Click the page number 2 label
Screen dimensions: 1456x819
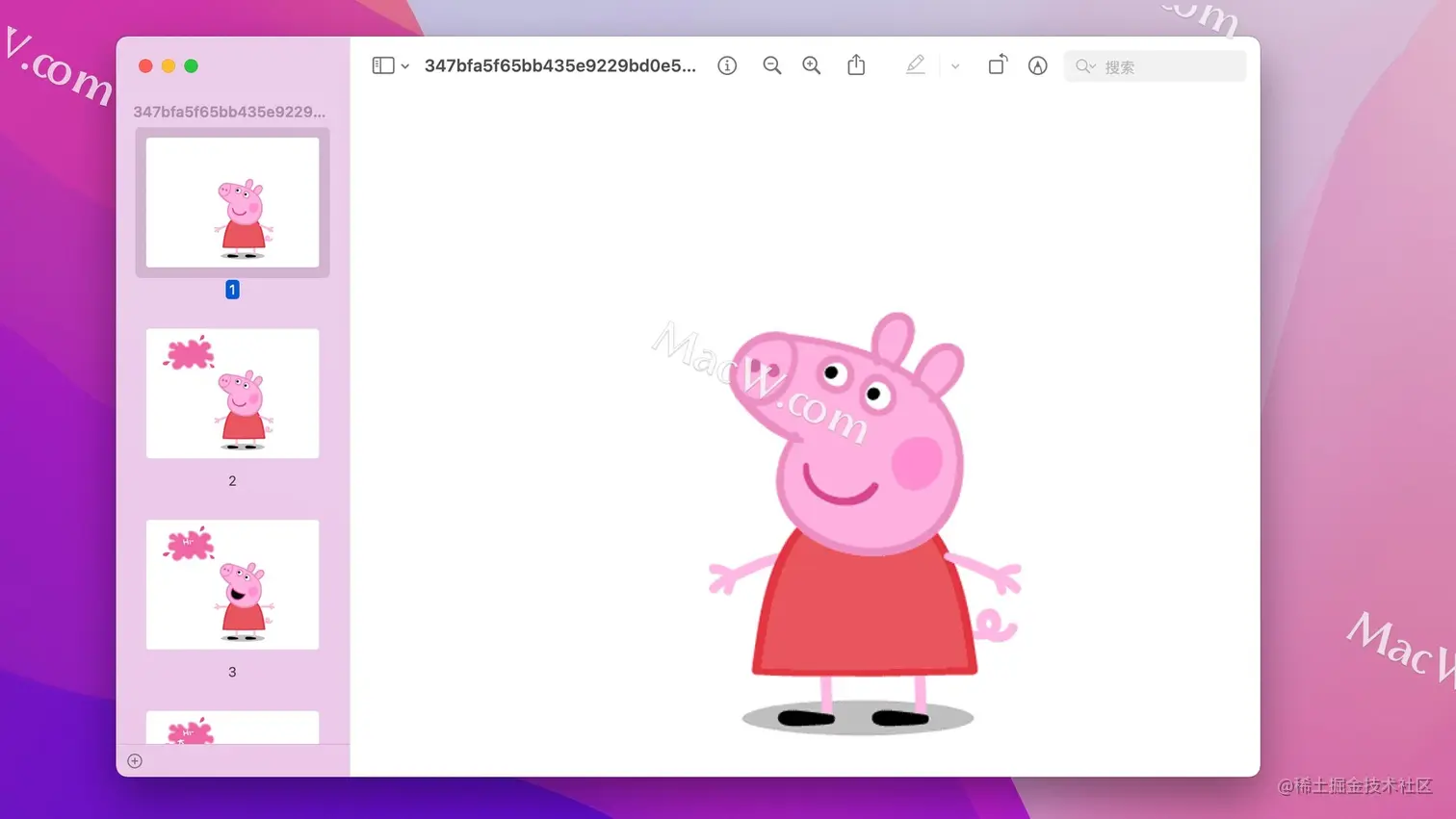point(232,481)
